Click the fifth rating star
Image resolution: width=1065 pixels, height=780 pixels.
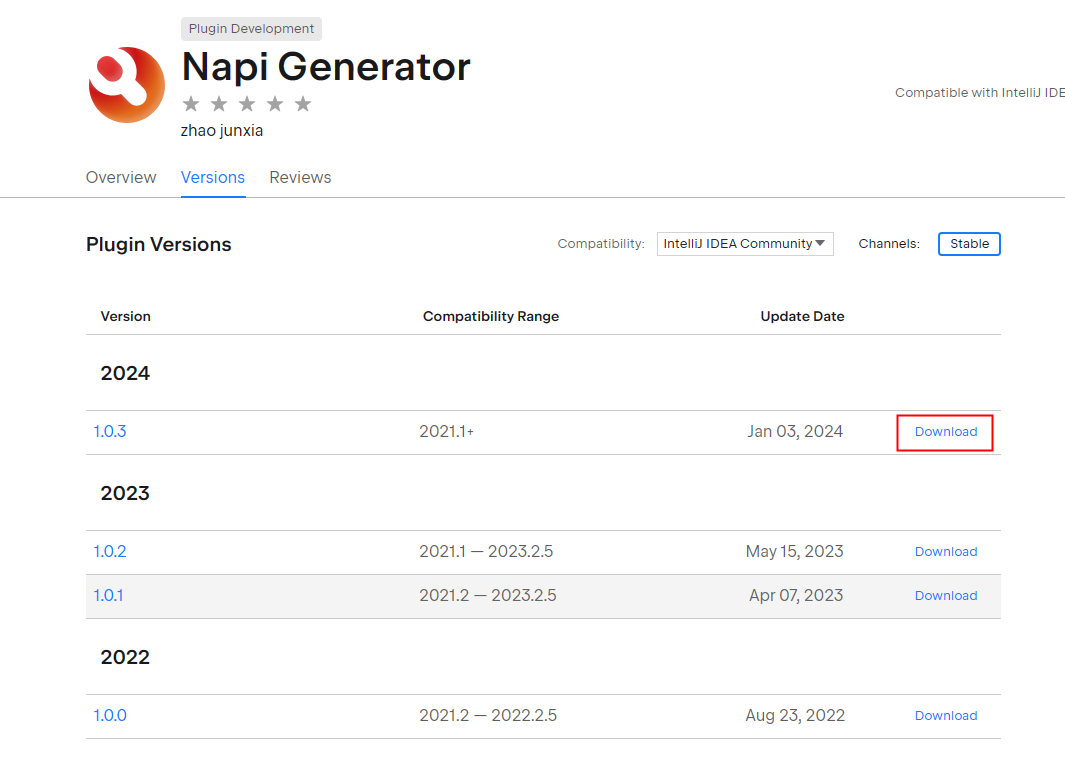coord(303,104)
